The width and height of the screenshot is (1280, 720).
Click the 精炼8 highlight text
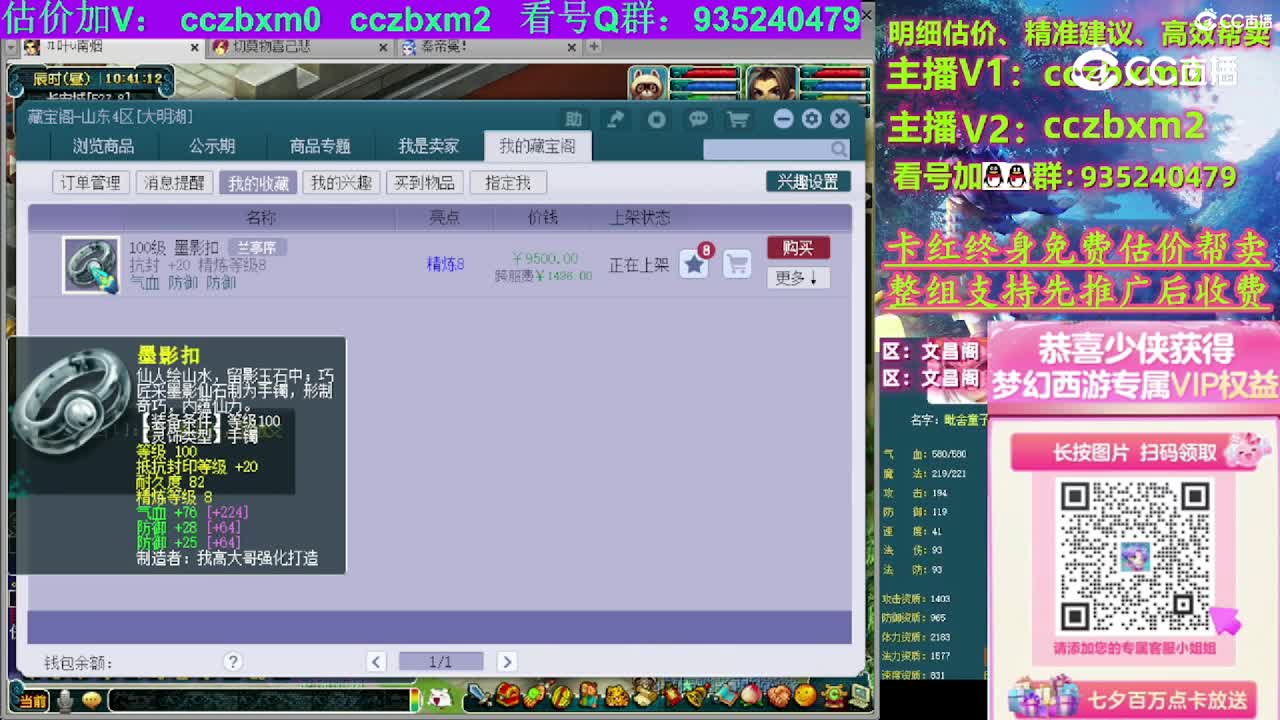click(445, 265)
